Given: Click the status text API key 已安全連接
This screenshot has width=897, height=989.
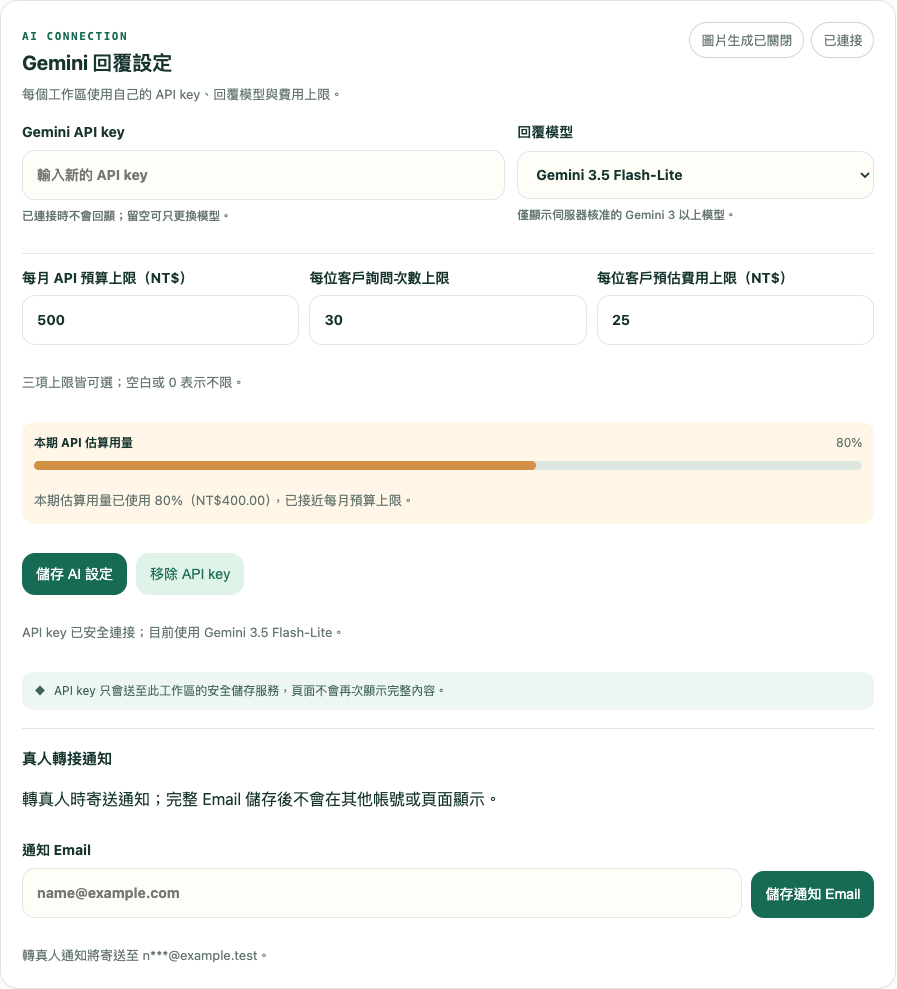Looking at the screenshot, I should point(182,632).
